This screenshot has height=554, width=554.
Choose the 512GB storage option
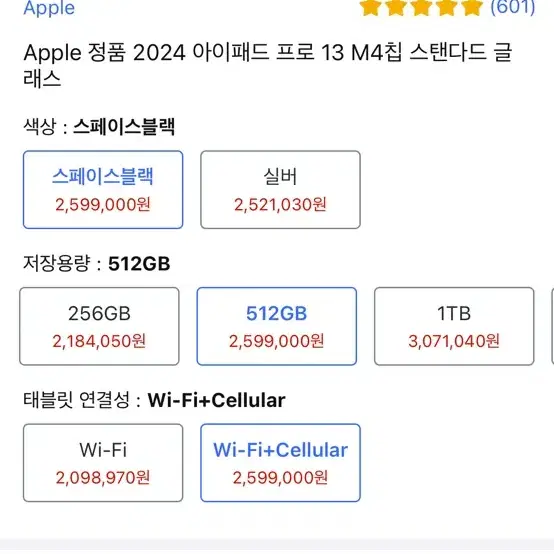tap(277, 326)
